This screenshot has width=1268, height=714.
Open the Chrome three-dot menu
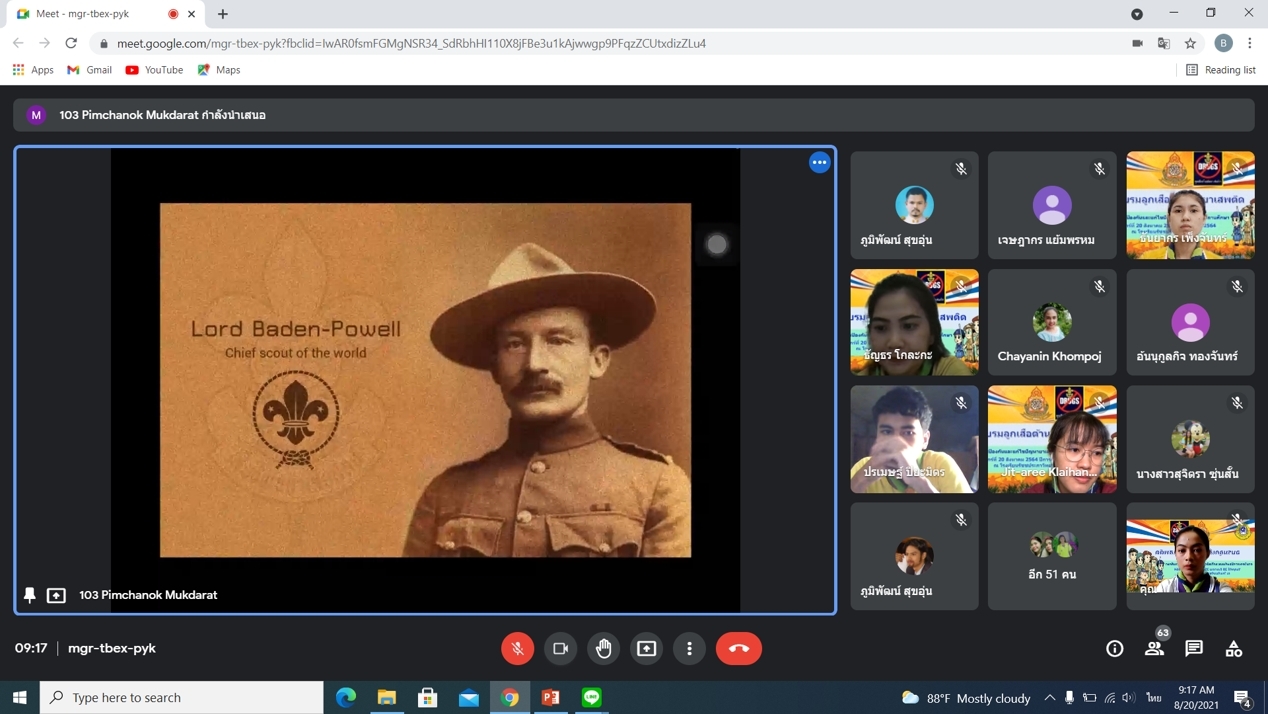pyautogui.click(x=1250, y=43)
